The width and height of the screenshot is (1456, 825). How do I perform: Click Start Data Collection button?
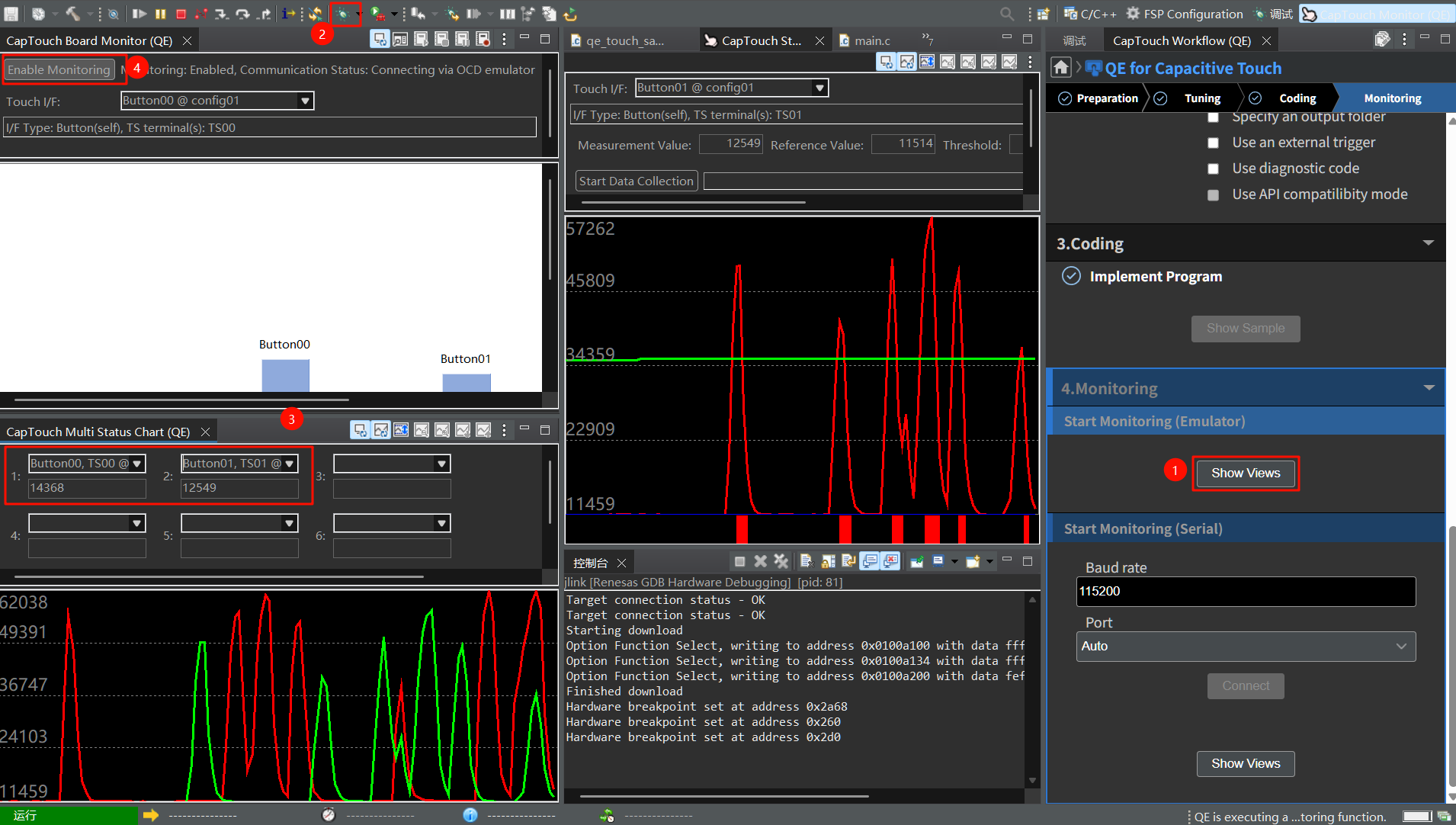pos(637,181)
